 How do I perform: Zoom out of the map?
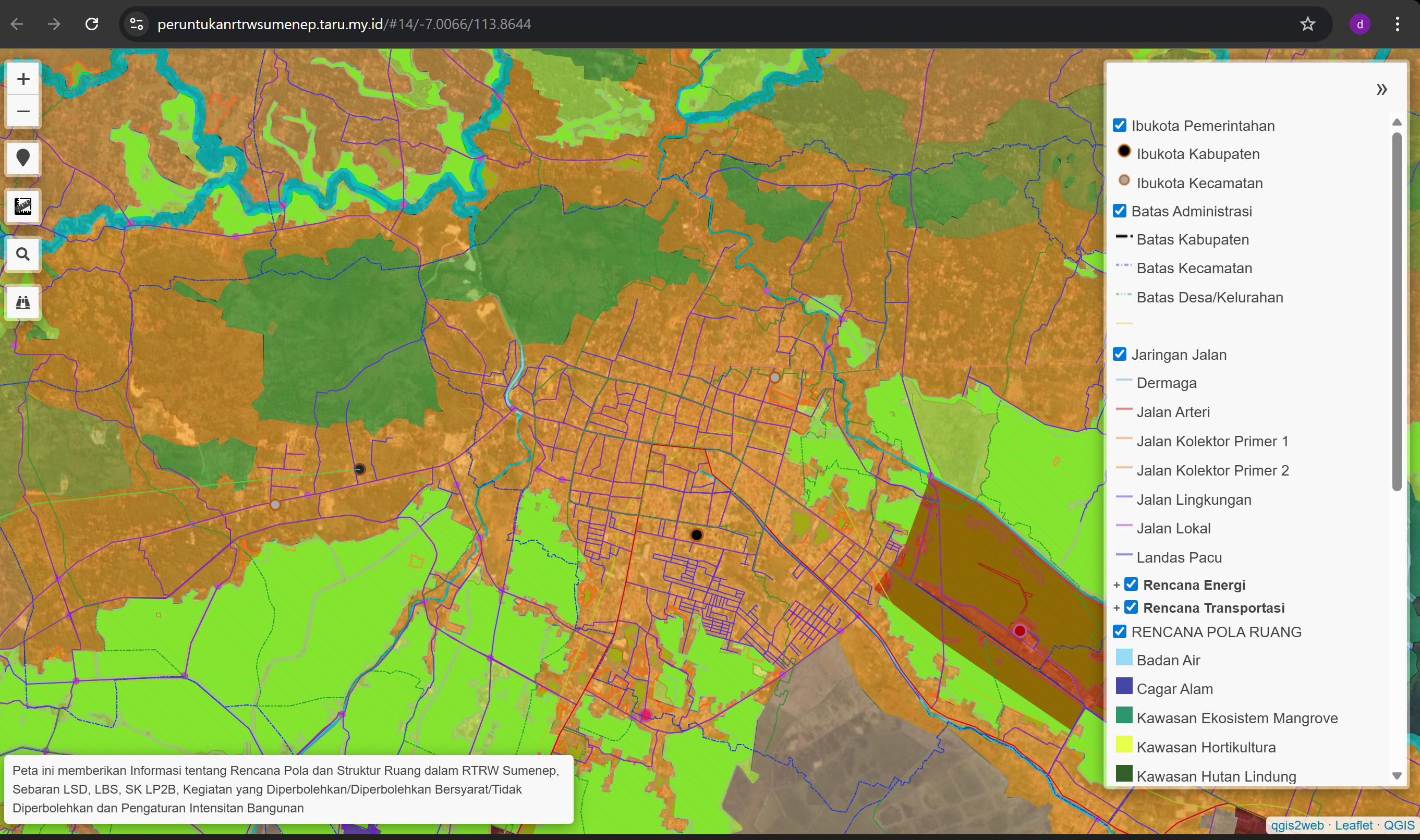click(x=23, y=111)
